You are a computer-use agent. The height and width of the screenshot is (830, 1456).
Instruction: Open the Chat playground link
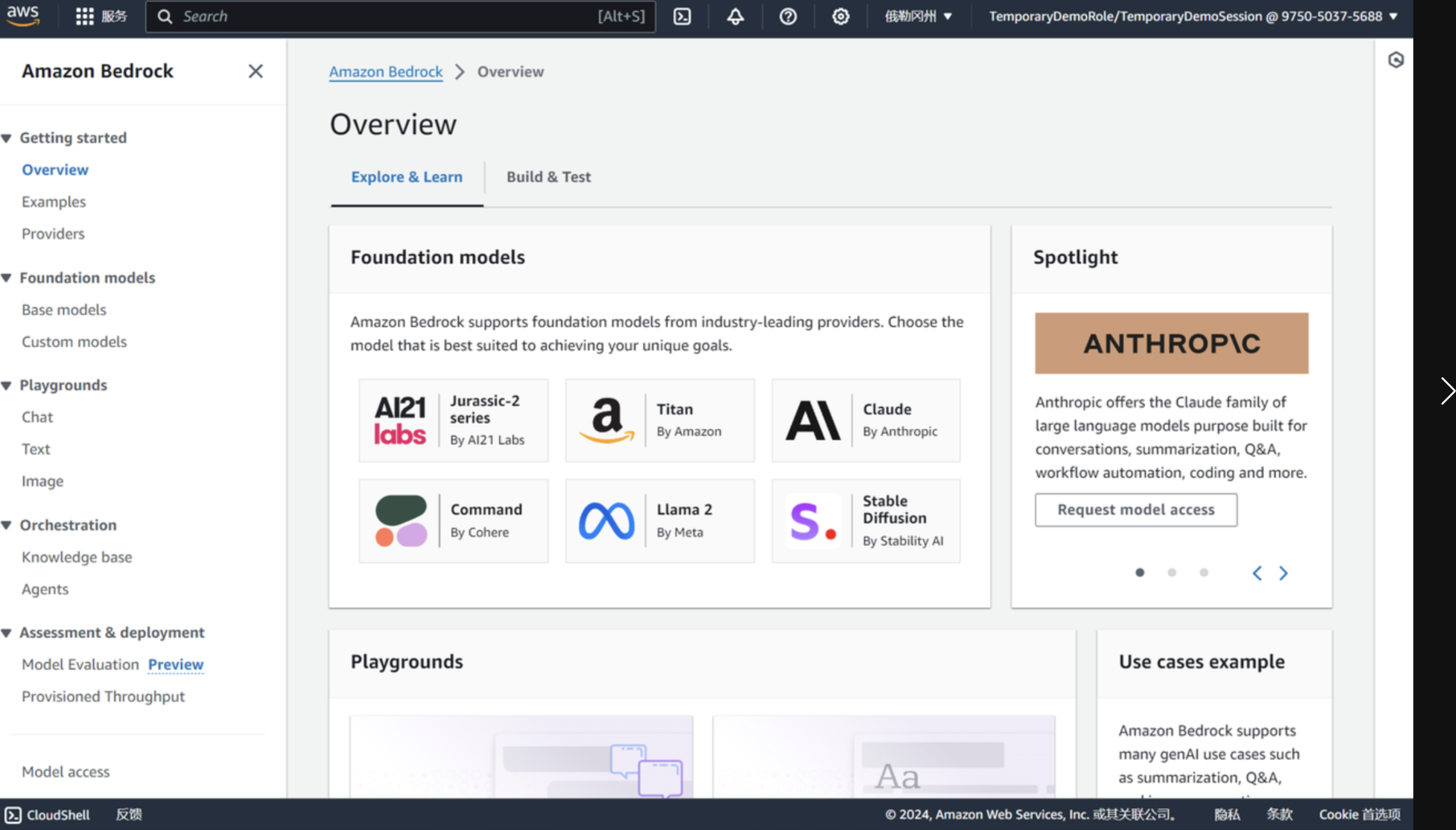pyautogui.click(x=37, y=418)
